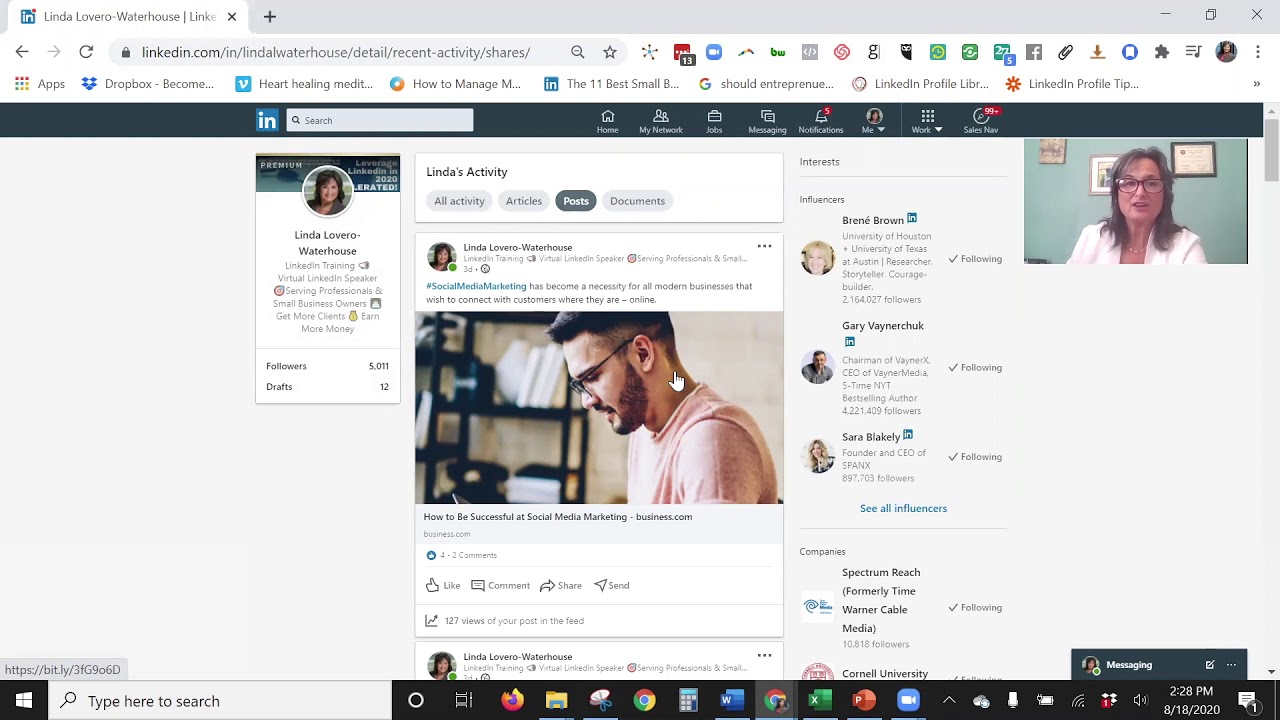Open the business.com article image

click(x=599, y=408)
